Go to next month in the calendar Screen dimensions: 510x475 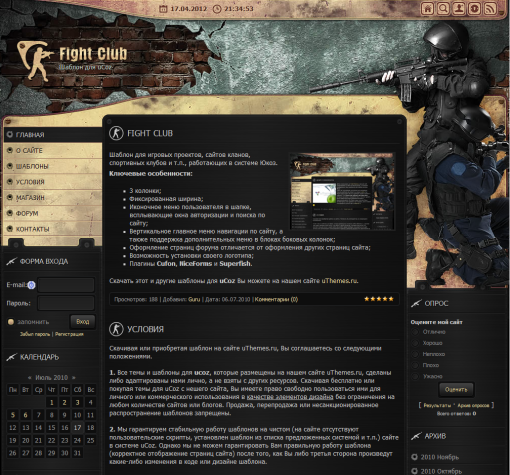tap(74, 378)
